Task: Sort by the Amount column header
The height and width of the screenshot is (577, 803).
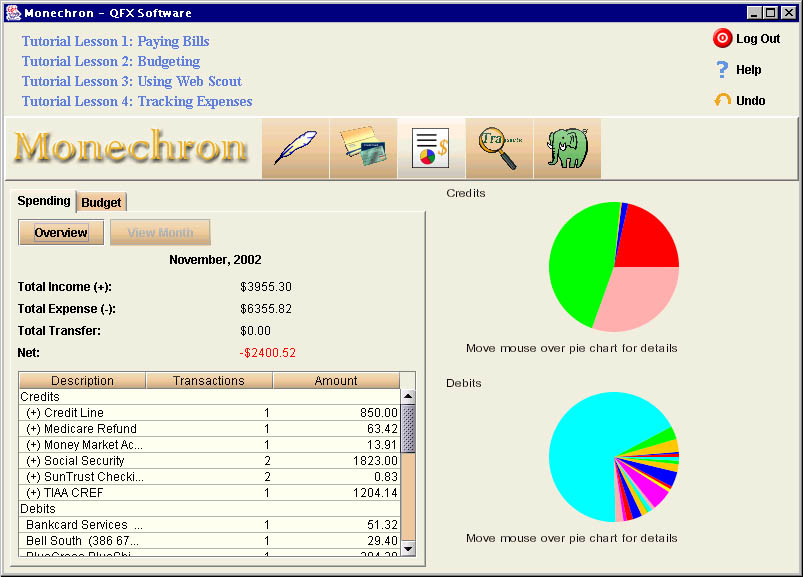Action: (336, 381)
